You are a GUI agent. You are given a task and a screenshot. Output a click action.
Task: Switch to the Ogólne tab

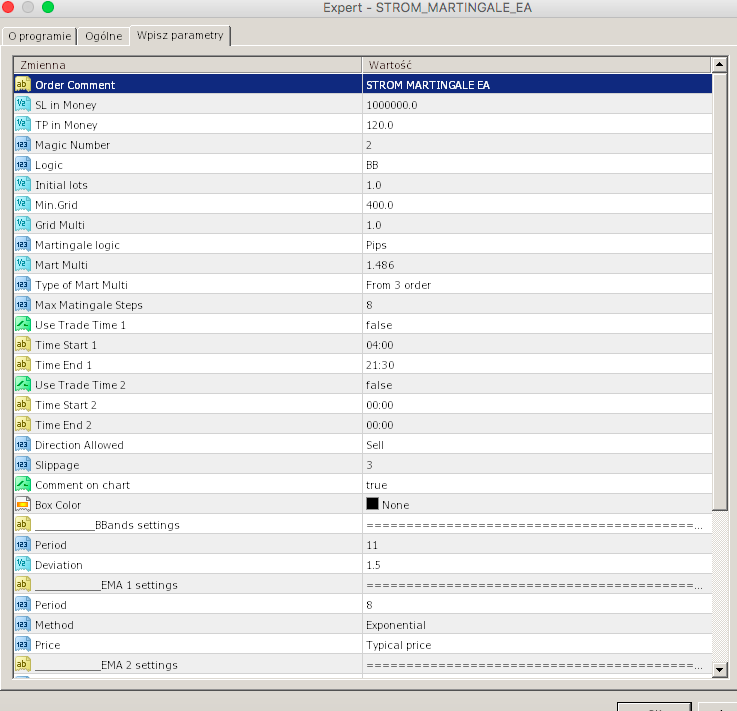pos(103,36)
